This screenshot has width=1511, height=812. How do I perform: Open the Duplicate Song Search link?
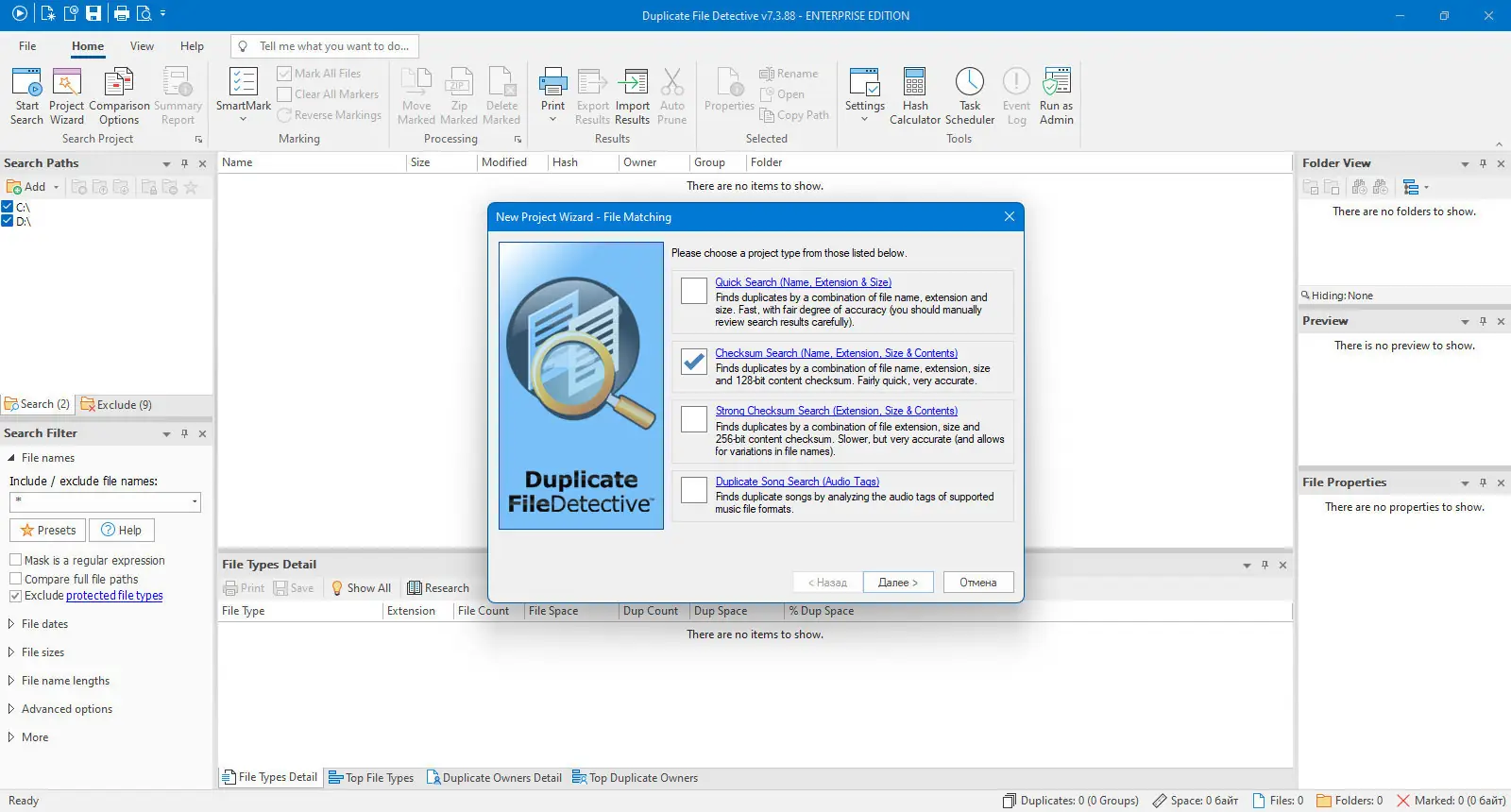coord(797,482)
